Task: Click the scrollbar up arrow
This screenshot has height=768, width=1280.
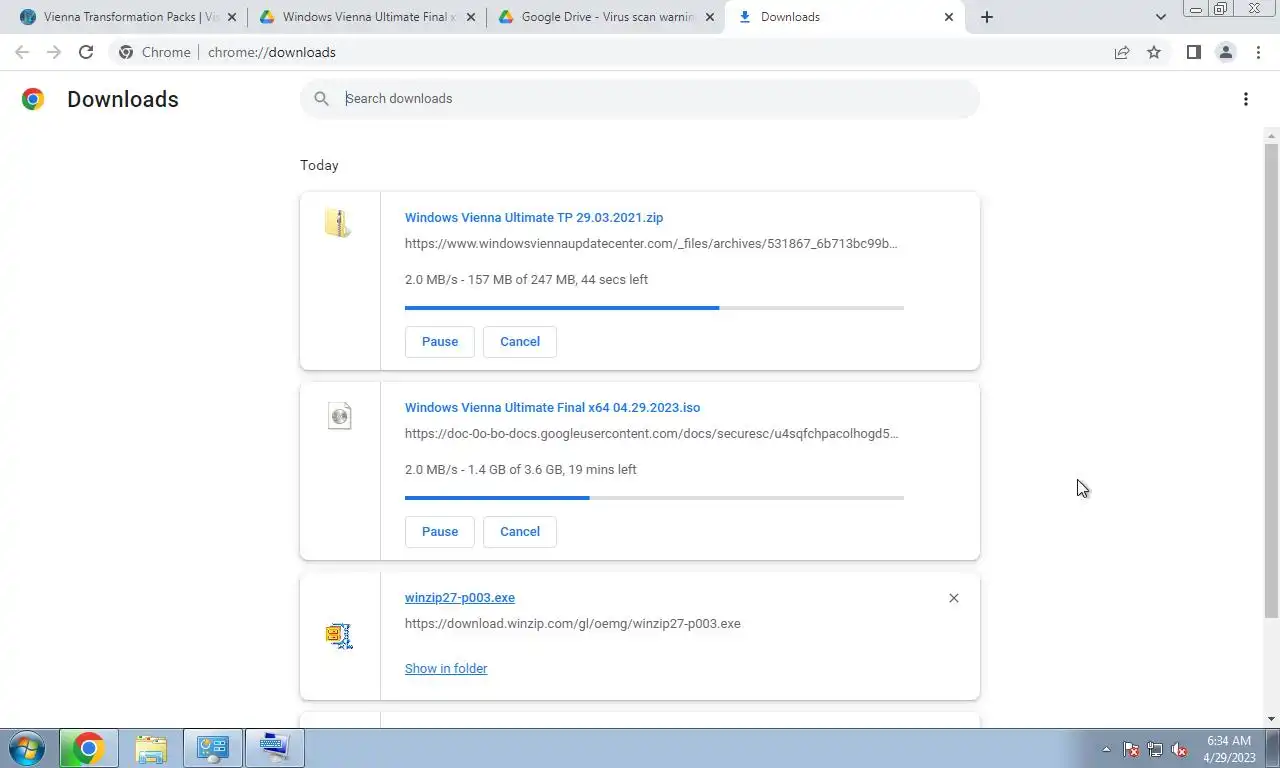Action: coord(1271,136)
